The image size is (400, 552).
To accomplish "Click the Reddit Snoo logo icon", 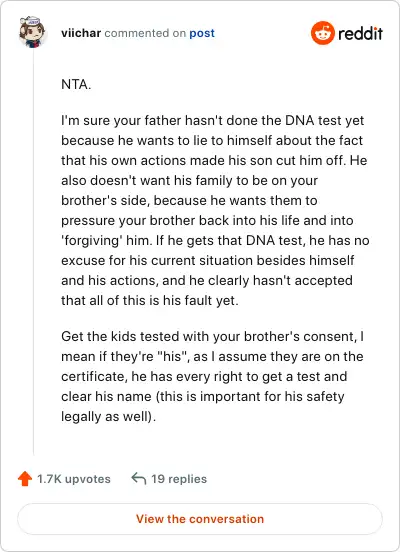I will click(322, 33).
